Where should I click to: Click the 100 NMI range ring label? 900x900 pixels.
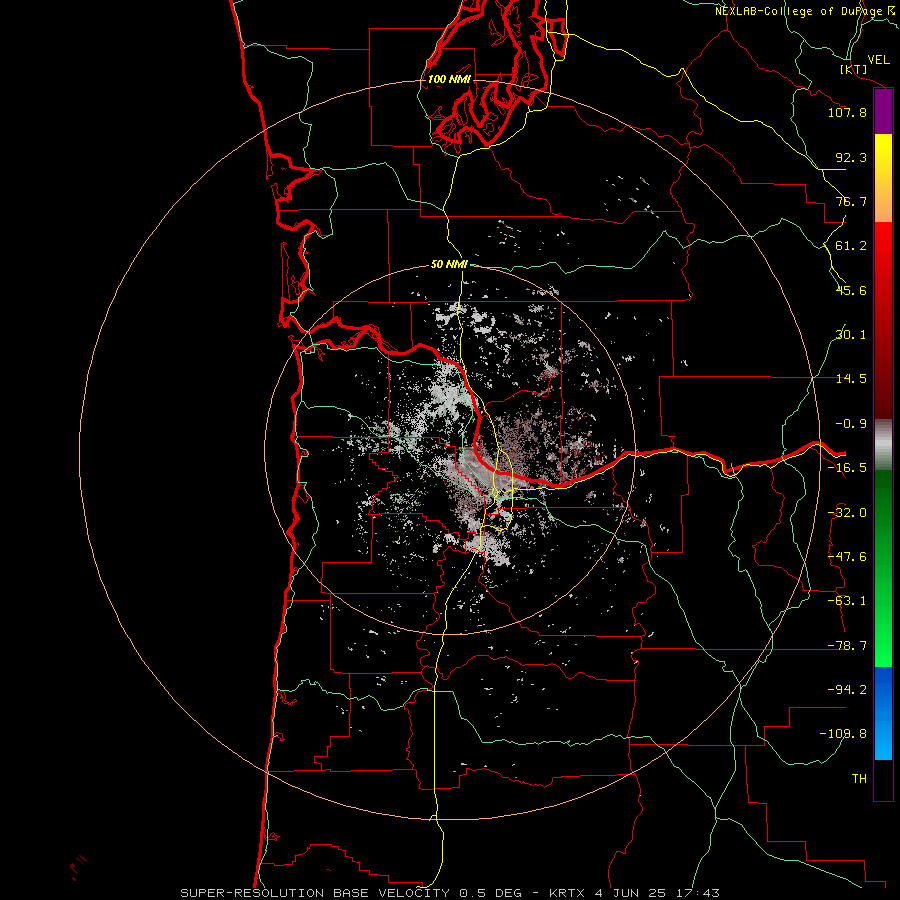point(449,79)
